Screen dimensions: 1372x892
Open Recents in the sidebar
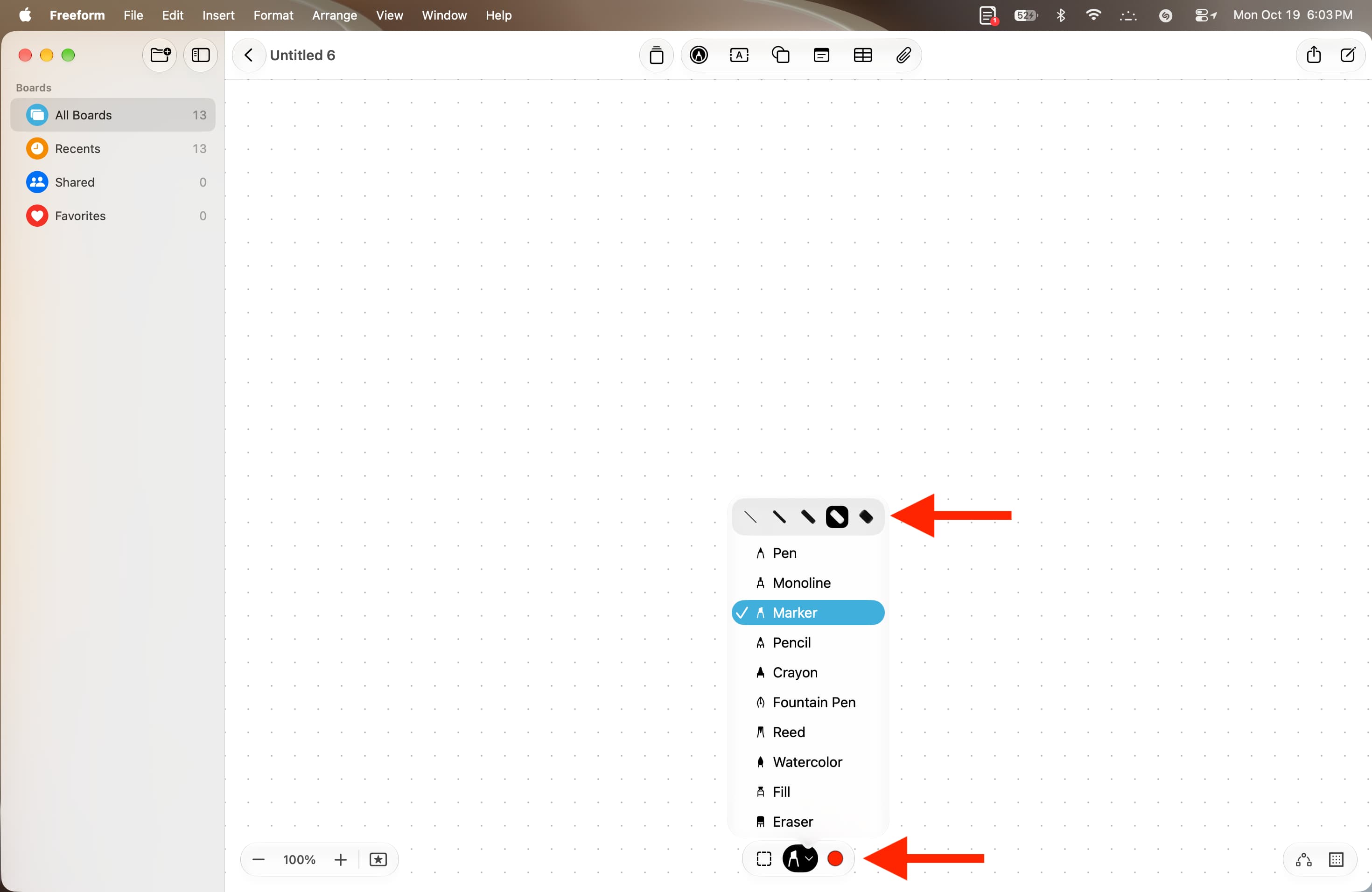113,149
